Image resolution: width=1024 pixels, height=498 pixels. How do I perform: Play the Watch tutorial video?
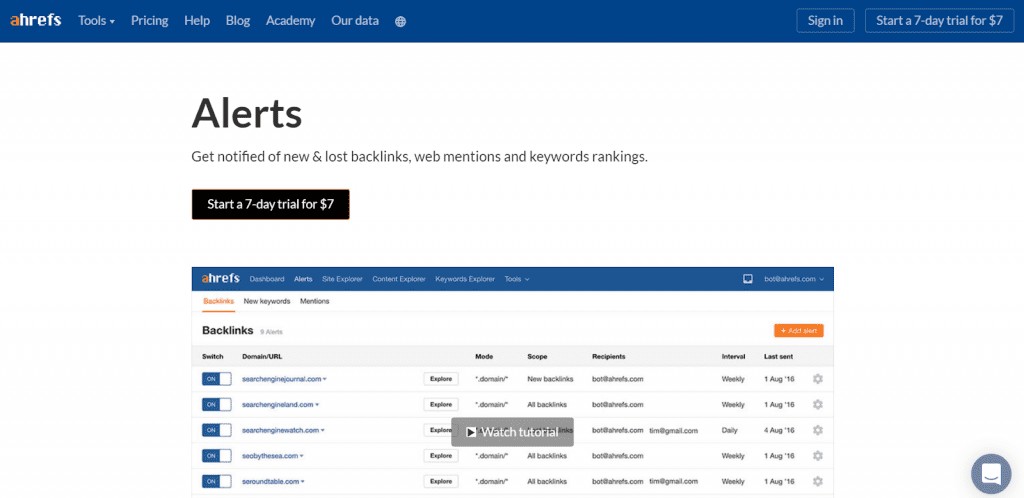coord(513,432)
